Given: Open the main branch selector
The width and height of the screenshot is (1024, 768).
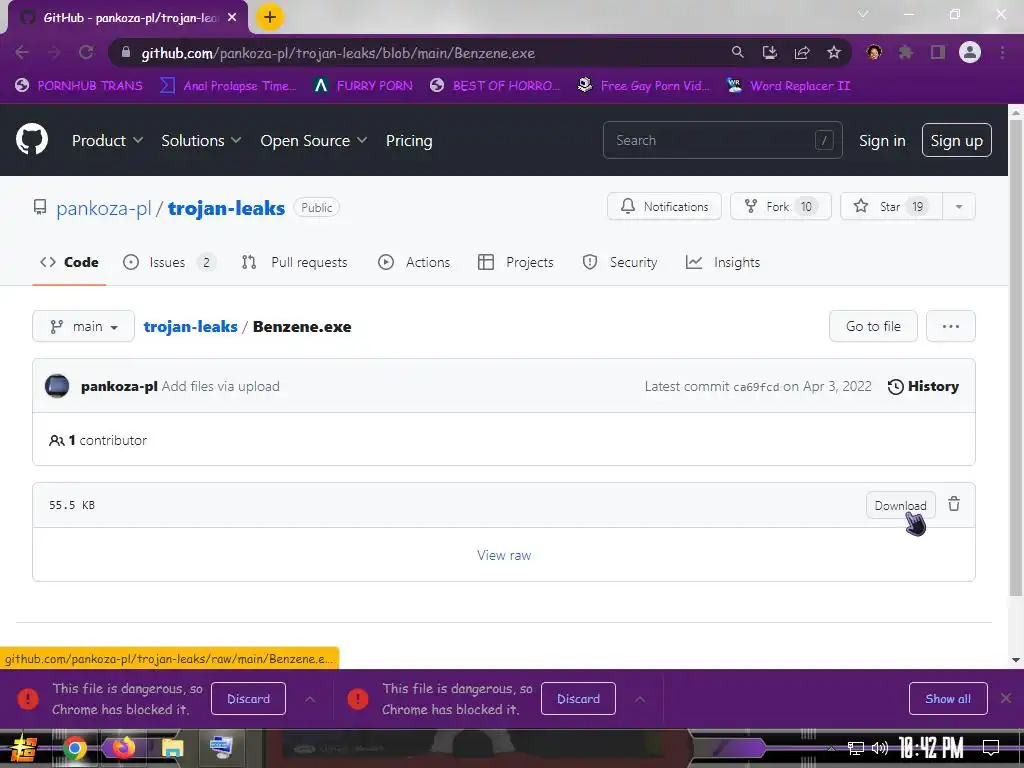Looking at the screenshot, I should [84, 326].
